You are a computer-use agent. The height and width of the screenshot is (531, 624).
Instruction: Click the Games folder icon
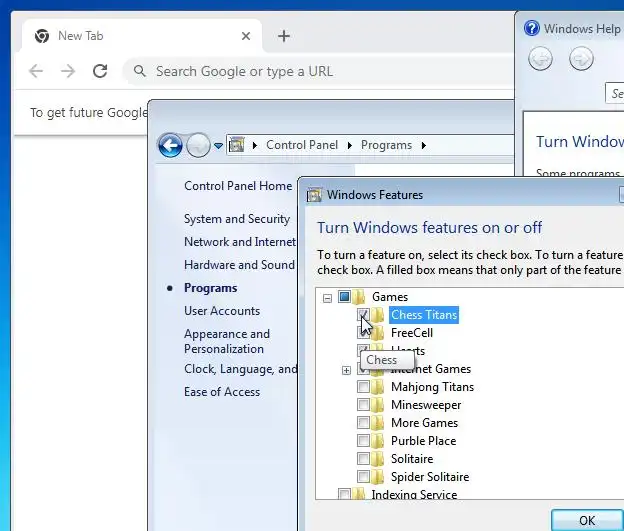tap(359, 297)
